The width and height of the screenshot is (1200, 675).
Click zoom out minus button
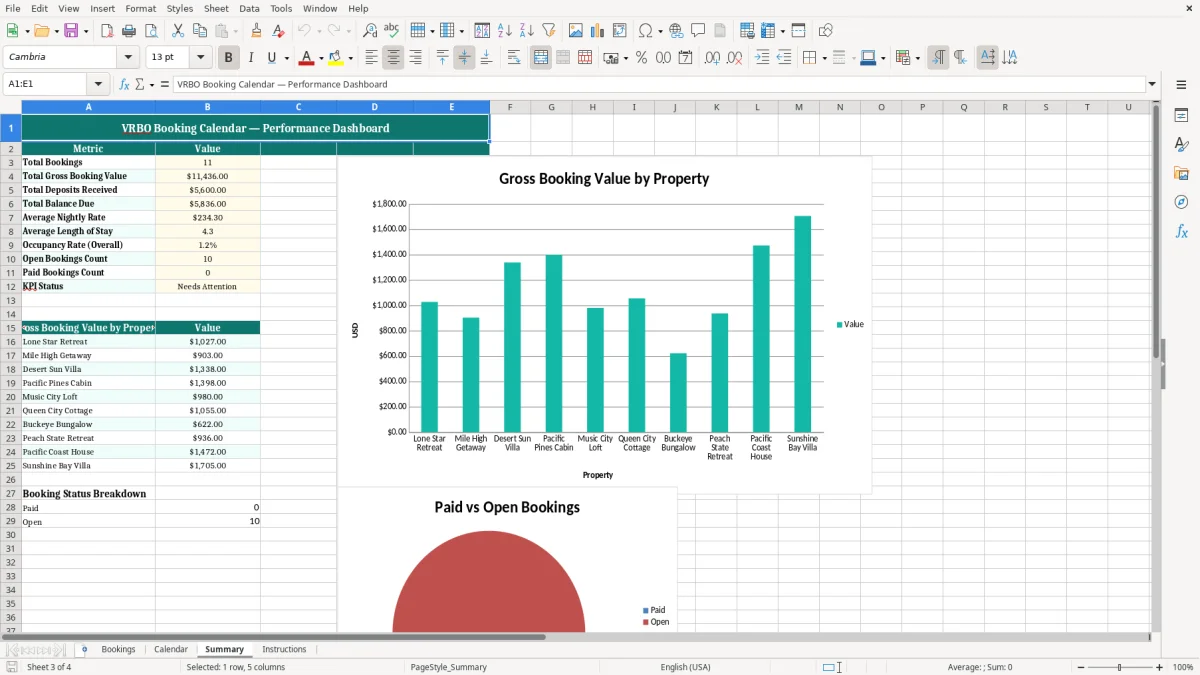tap(1080, 667)
